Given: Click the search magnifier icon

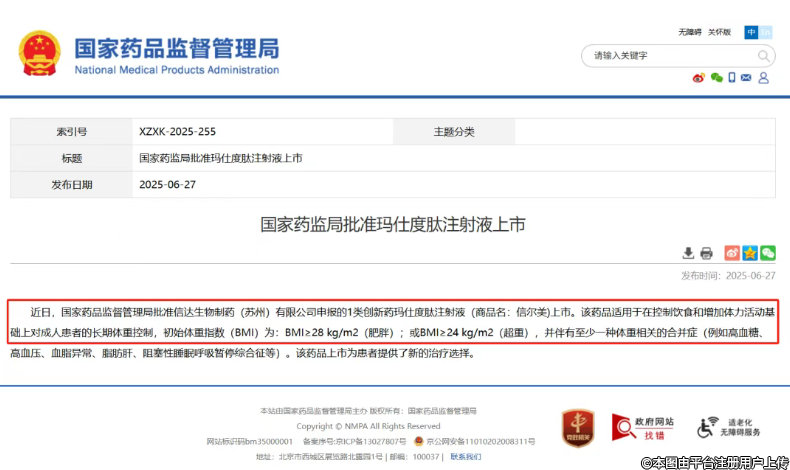Looking at the screenshot, I should point(762,55).
